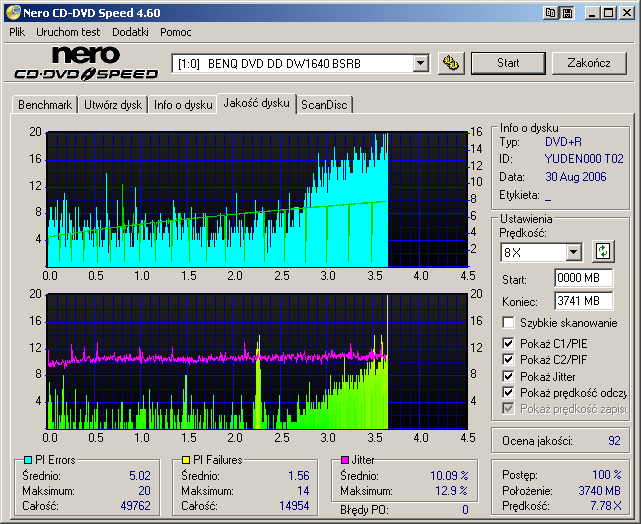
Task: Open the BENQ drive selection dropdown
Action: tap(420, 64)
